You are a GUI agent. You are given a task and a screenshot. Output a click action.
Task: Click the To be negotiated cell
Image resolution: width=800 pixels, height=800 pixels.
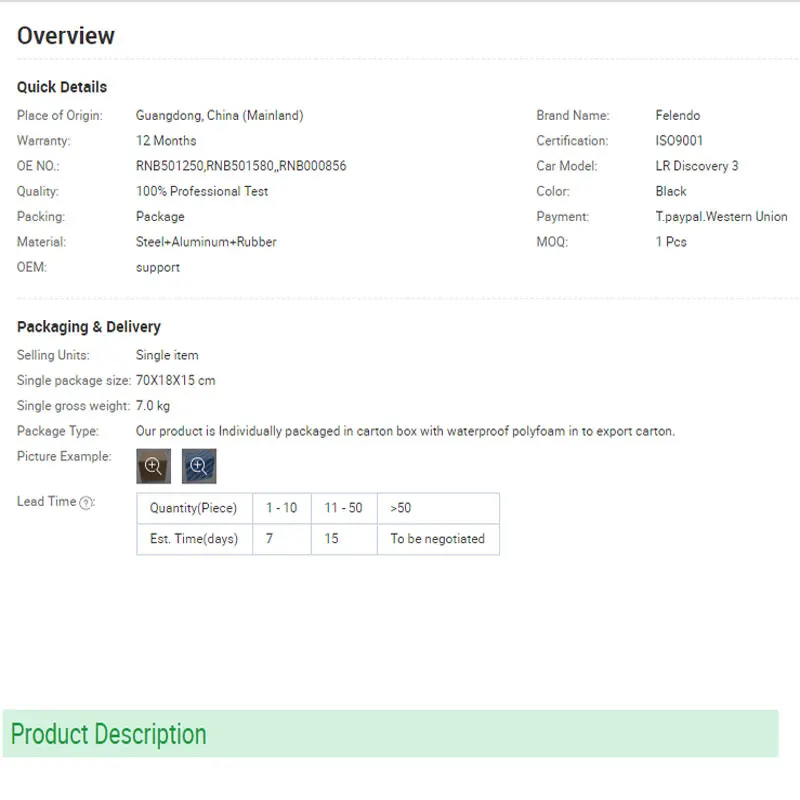[x=438, y=539]
